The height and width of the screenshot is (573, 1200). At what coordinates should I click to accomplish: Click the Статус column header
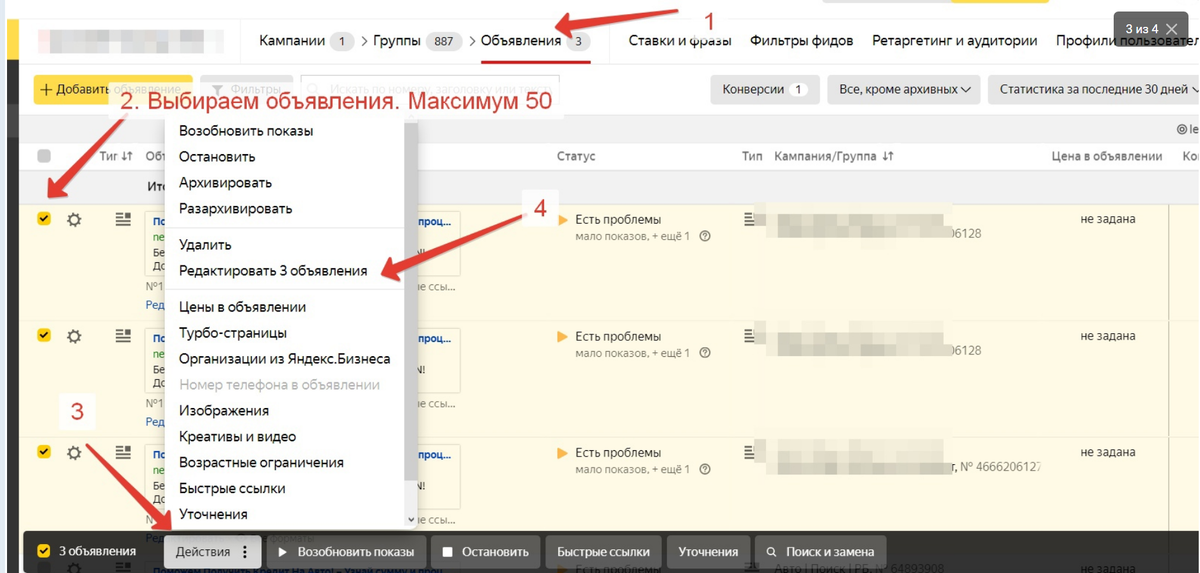pos(576,157)
